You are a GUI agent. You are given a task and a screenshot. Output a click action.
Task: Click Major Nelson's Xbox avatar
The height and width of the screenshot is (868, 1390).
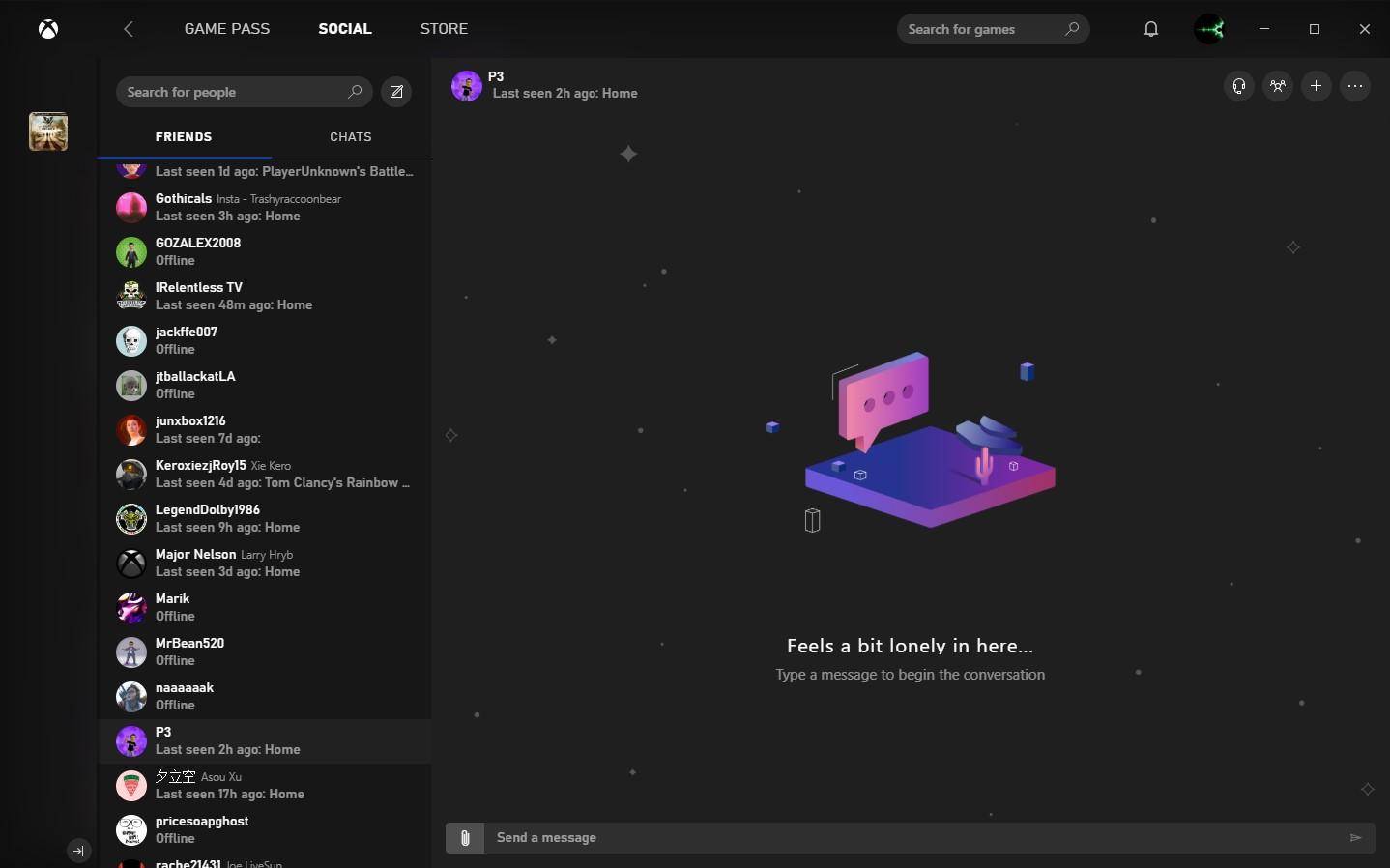pos(131,563)
